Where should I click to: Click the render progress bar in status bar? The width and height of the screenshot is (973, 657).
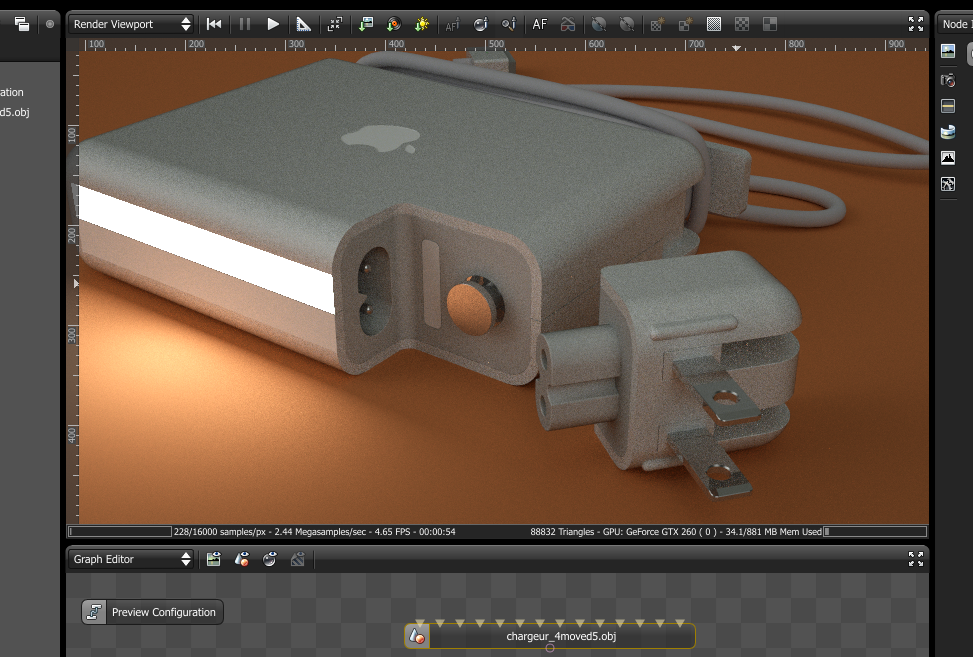(120, 532)
